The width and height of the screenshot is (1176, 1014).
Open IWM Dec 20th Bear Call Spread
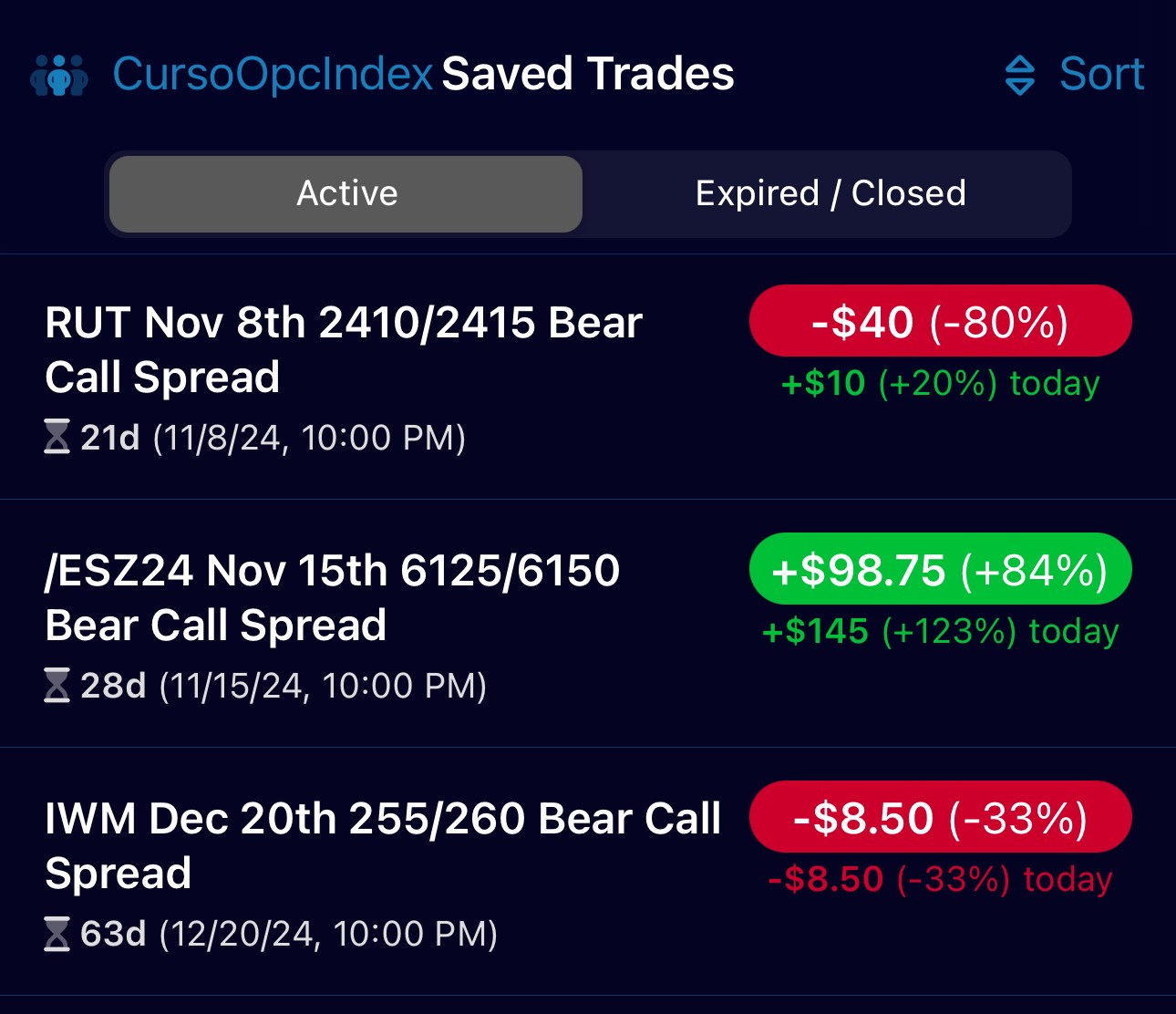(x=383, y=845)
